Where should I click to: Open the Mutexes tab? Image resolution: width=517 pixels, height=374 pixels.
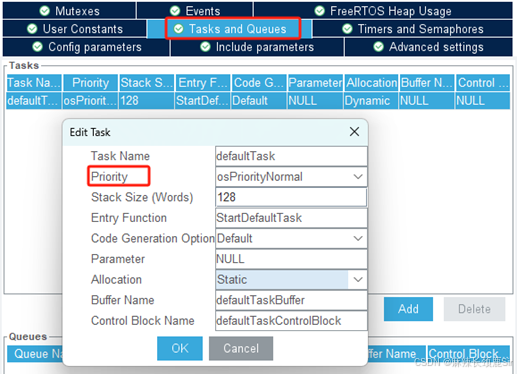coord(69,11)
